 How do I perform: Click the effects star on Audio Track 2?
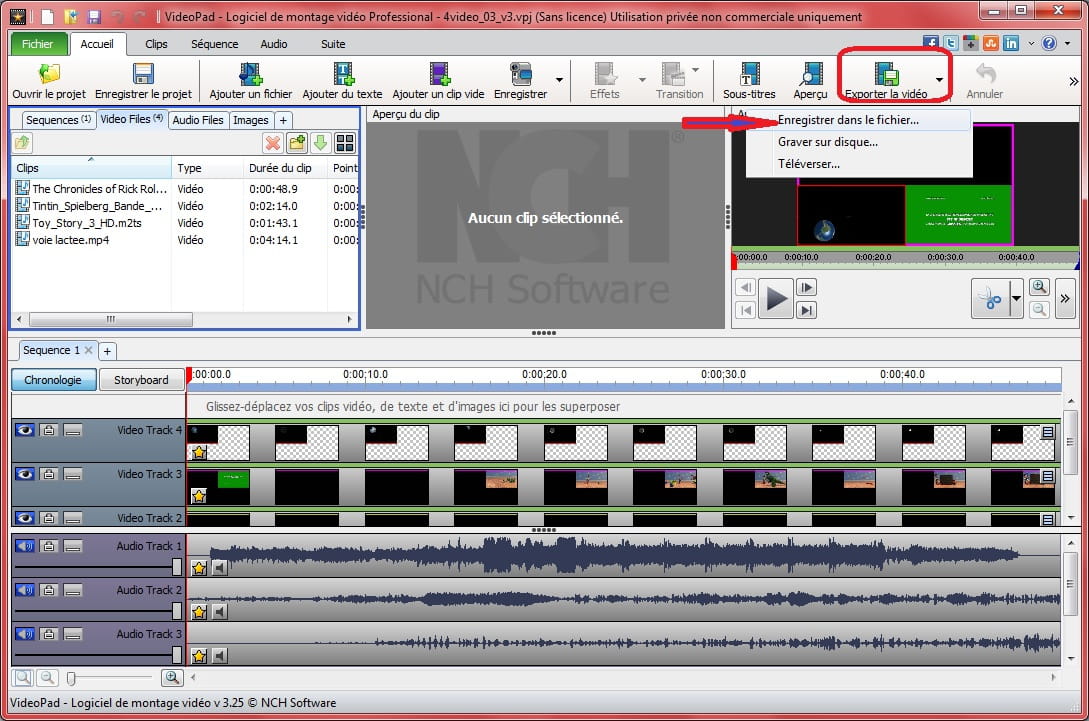[x=199, y=612]
